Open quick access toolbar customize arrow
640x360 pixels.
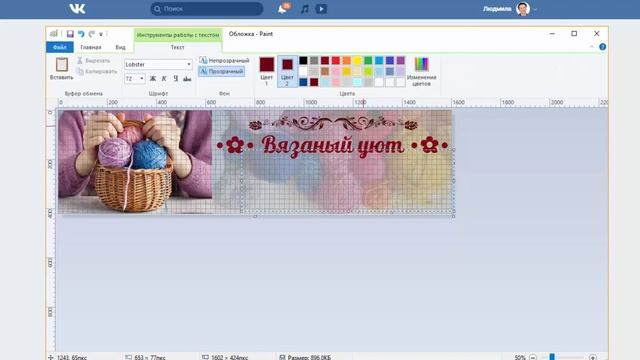101,34
